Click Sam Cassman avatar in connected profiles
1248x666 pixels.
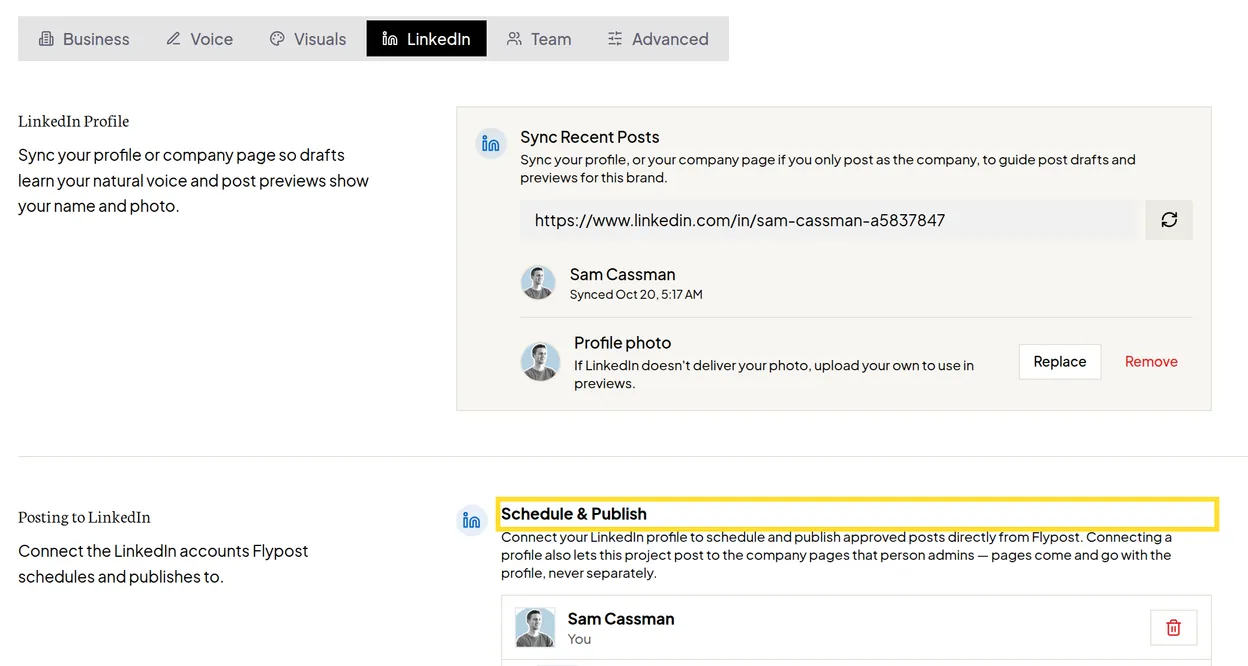[535, 628]
